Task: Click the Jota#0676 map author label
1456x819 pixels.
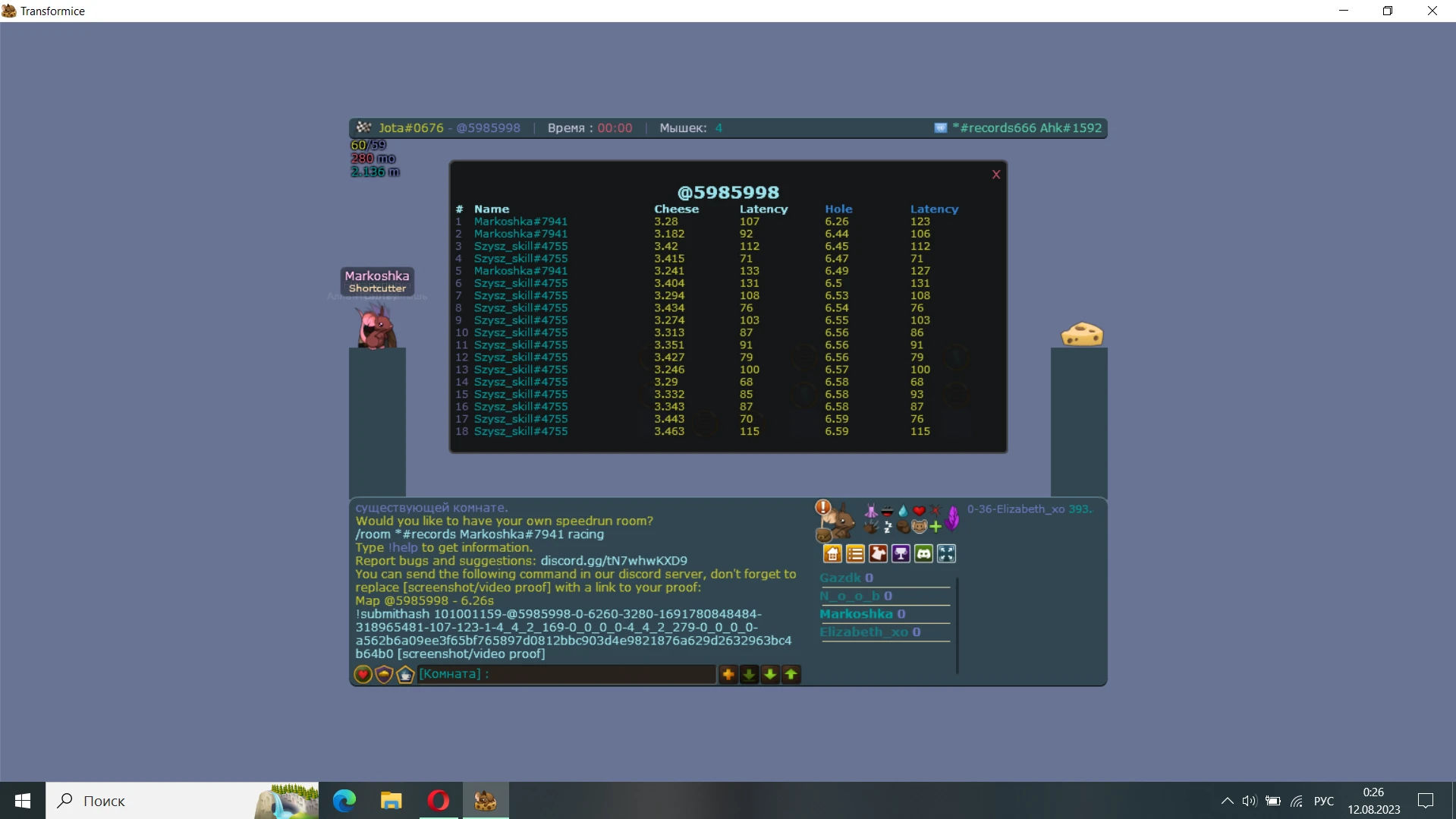Action: 411,128
